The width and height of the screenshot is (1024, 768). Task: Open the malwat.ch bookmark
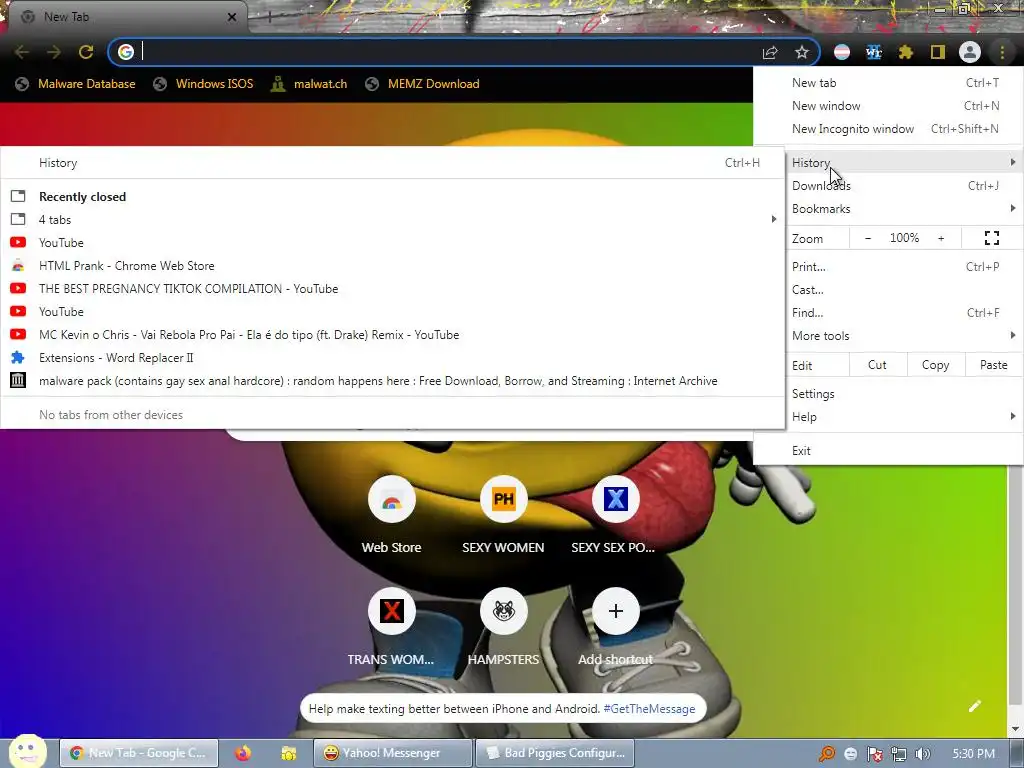[x=310, y=84]
